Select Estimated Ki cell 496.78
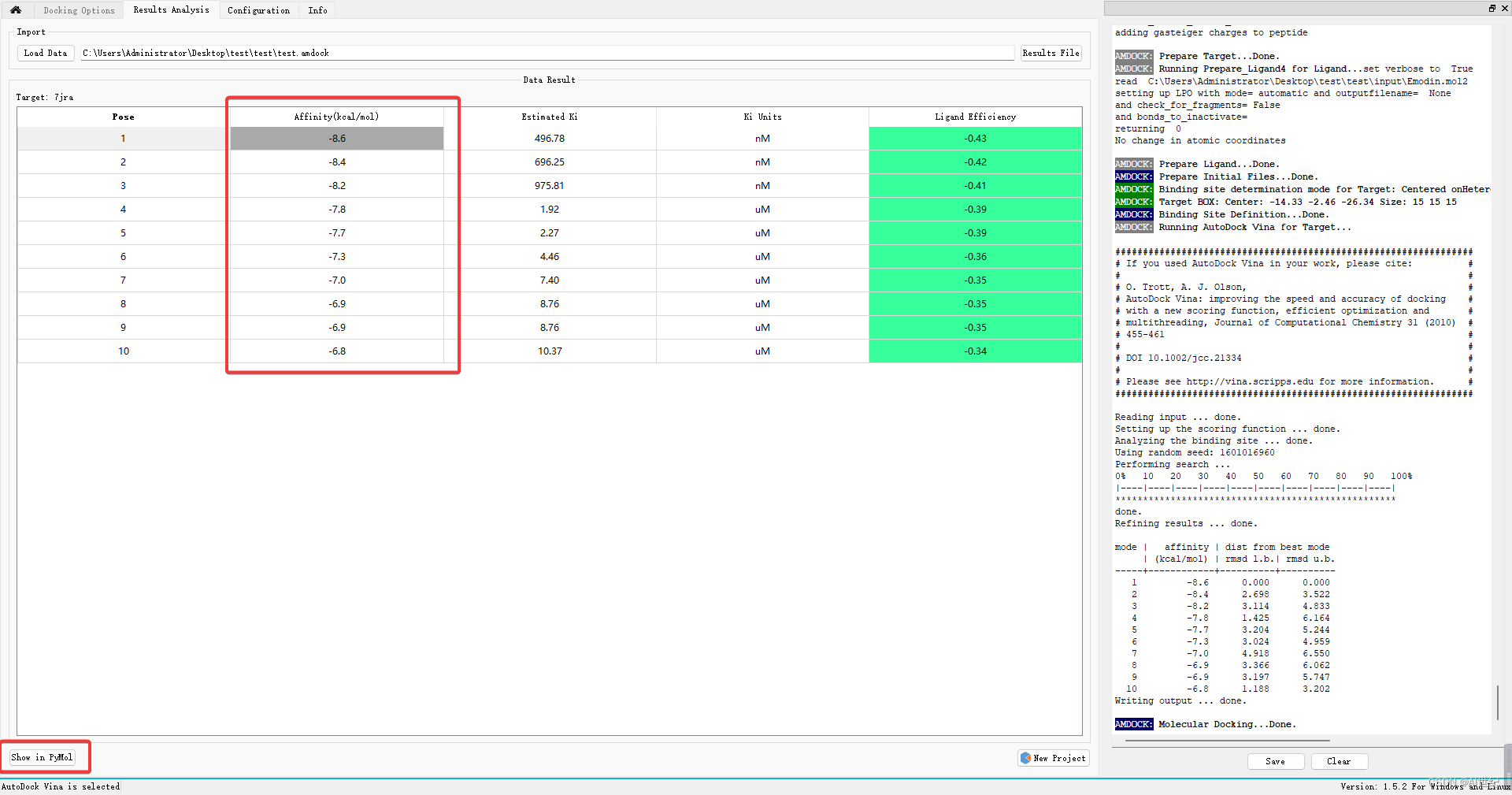Viewport: 1512px width, 795px height. 550,139
